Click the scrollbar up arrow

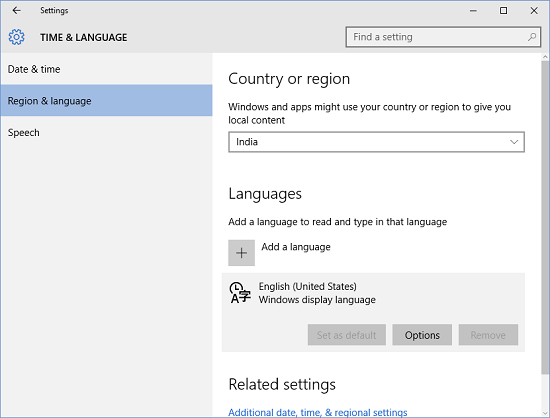(545, 57)
